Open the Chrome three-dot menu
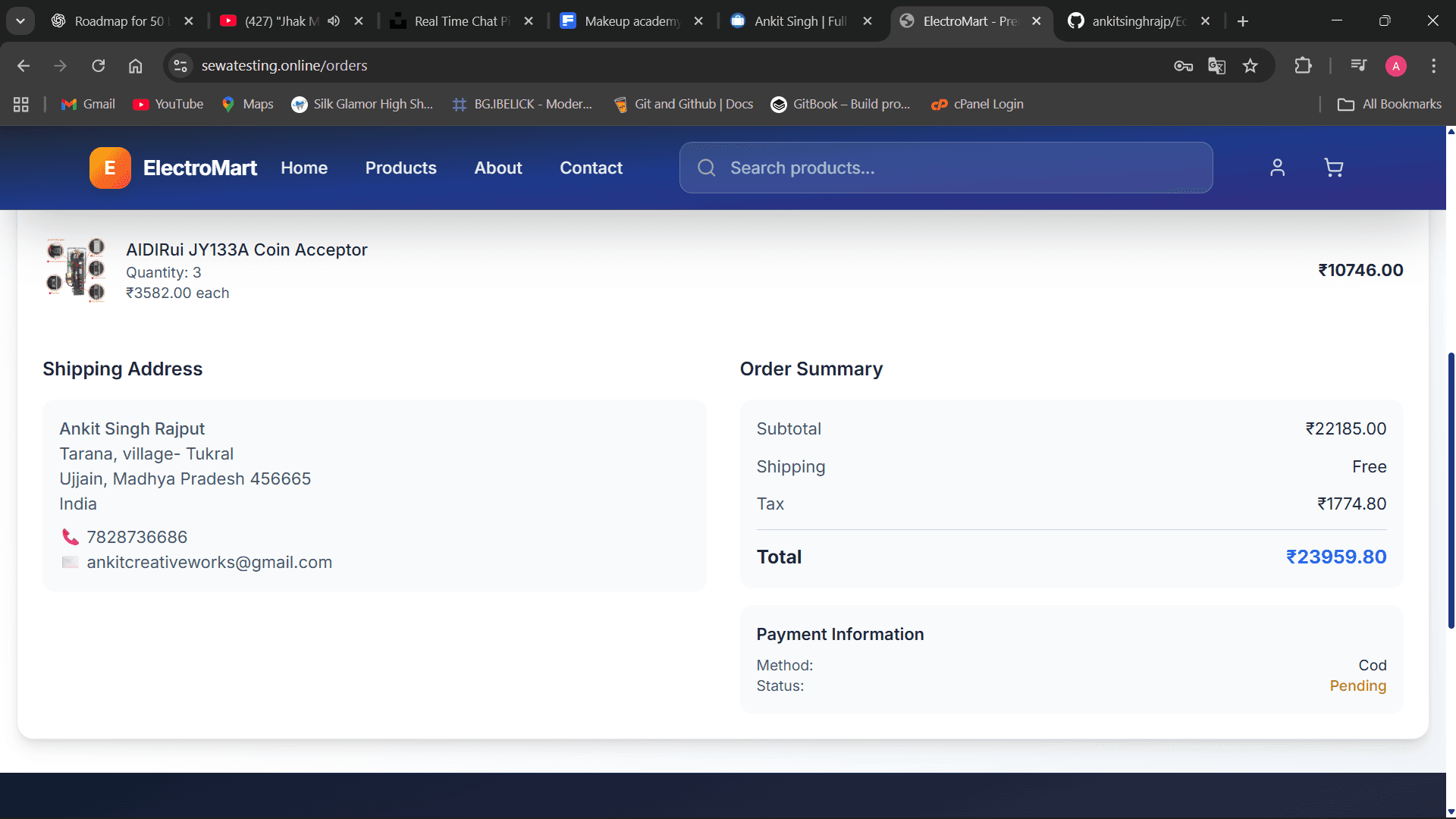1456x819 pixels. pyautogui.click(x=1433, y=66)
